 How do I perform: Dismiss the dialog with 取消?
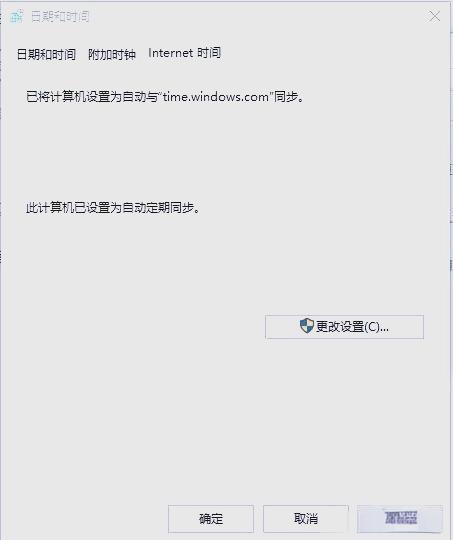[x=306, y=519]
